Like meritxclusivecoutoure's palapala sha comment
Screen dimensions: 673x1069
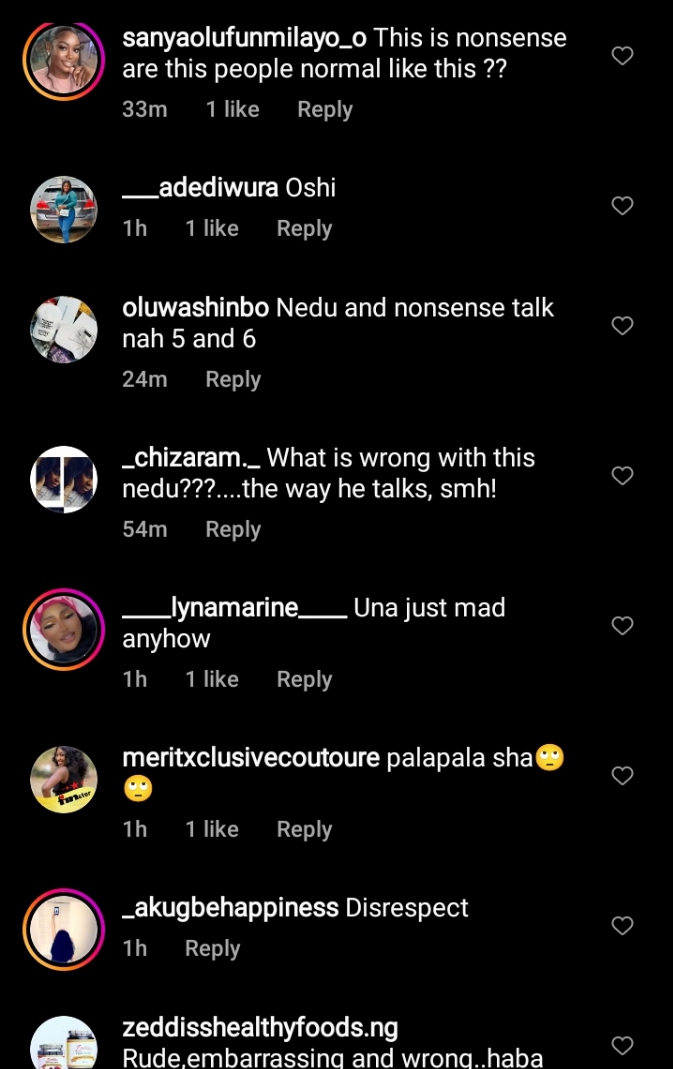(622, 776)
